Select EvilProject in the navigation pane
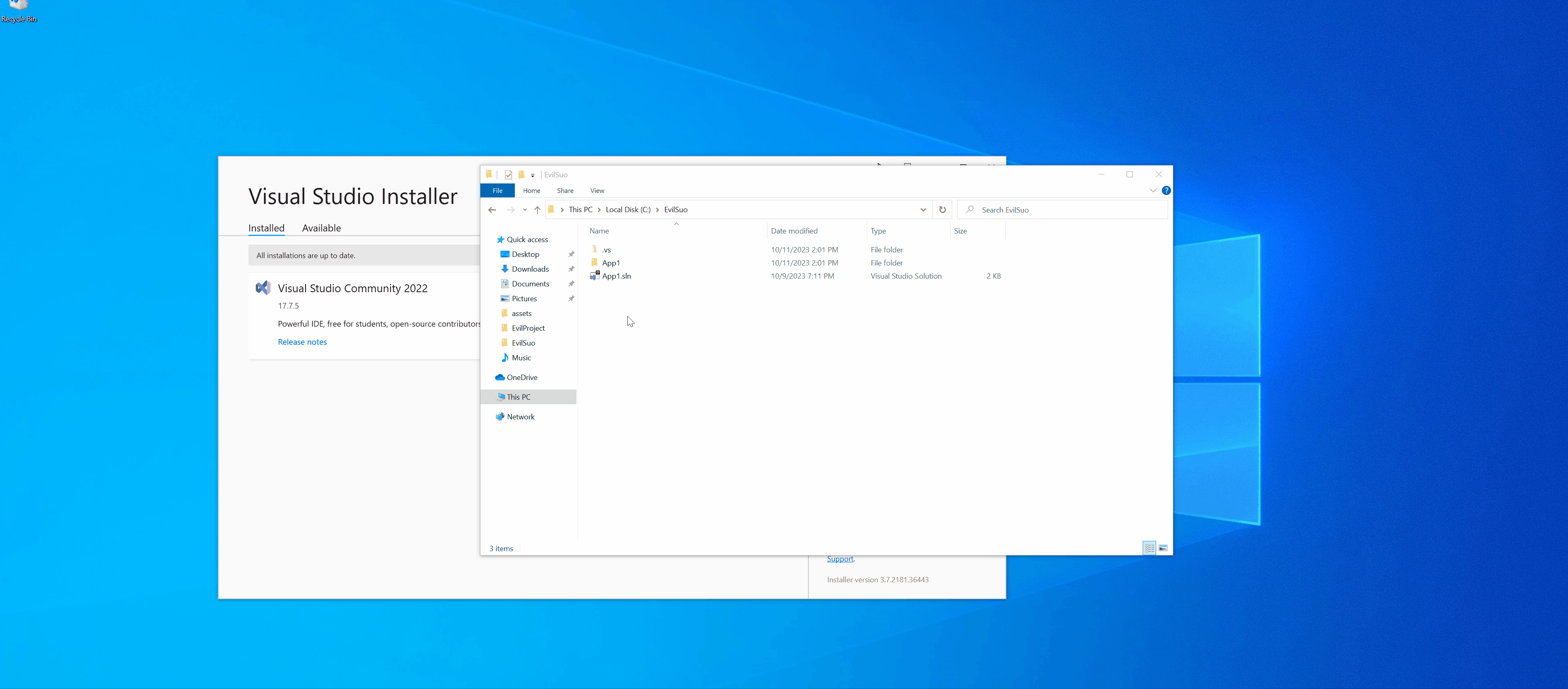Viewport: 1568px width, 689px height. coord(528,328)
